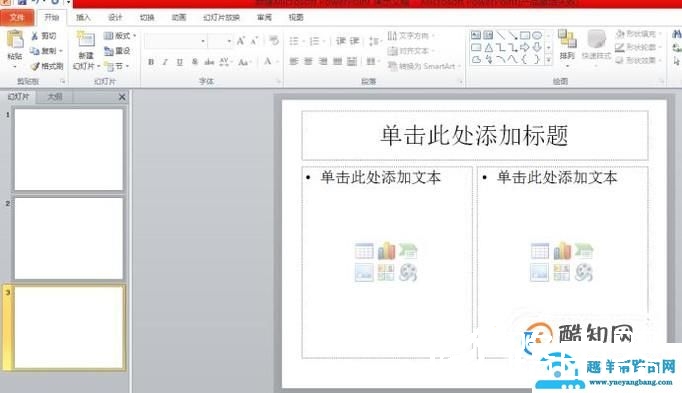Switch to the Outline (大纲) pane tab
The height and width of the screenshot is (393, 682).
[x=55, y=97]
